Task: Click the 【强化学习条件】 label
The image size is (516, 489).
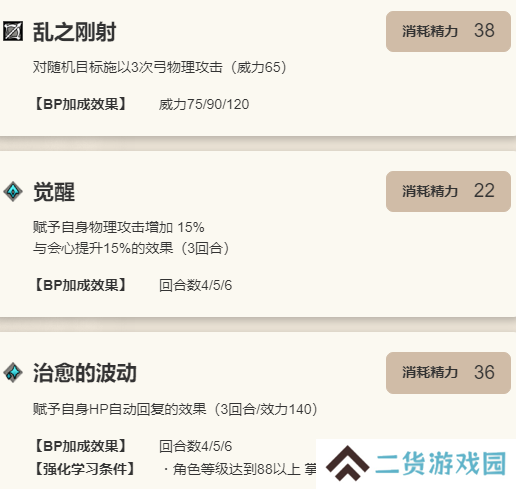Action: pos(84,469)
